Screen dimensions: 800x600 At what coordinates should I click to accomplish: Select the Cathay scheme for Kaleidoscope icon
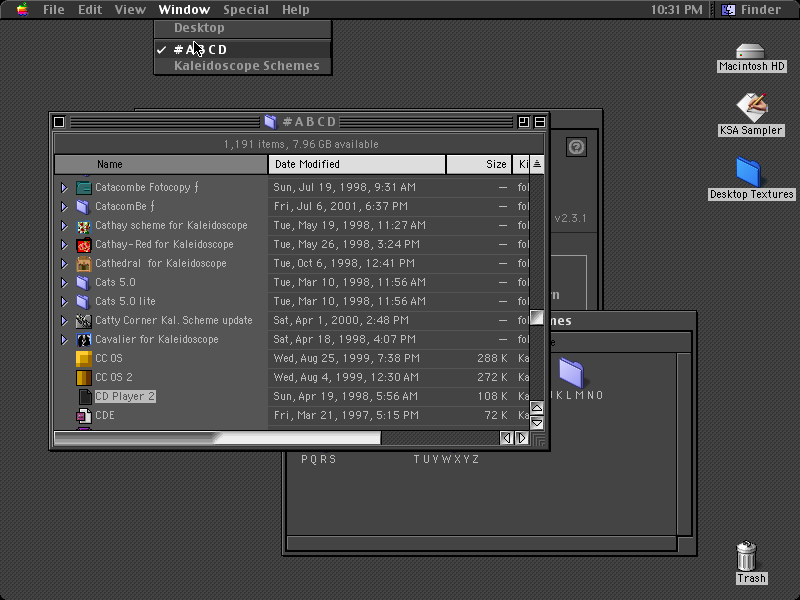click(x=84, y=226)
